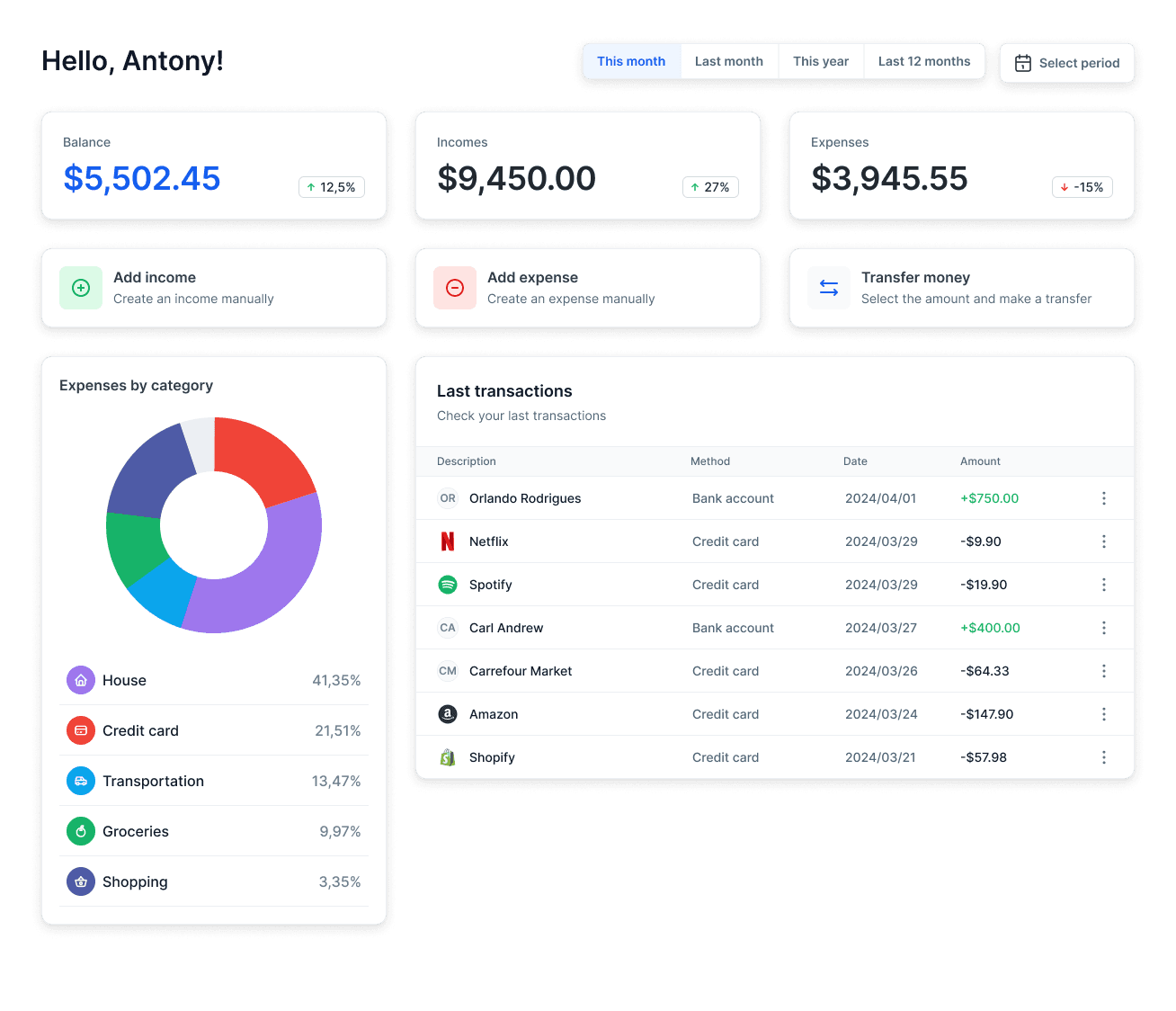
Task: Switch to the Last 12 months tab
Action: click(x=924, y=60)
